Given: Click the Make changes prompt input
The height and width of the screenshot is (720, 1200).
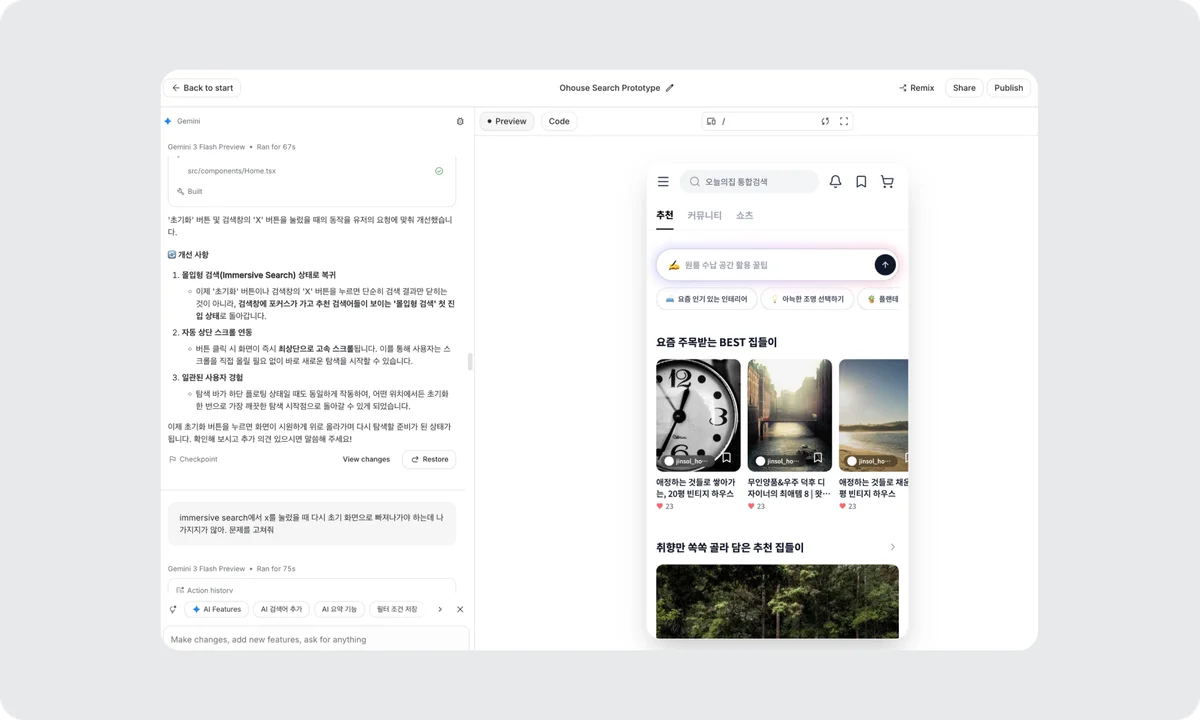Looking at the screenshot, I should tap(316, 639).
